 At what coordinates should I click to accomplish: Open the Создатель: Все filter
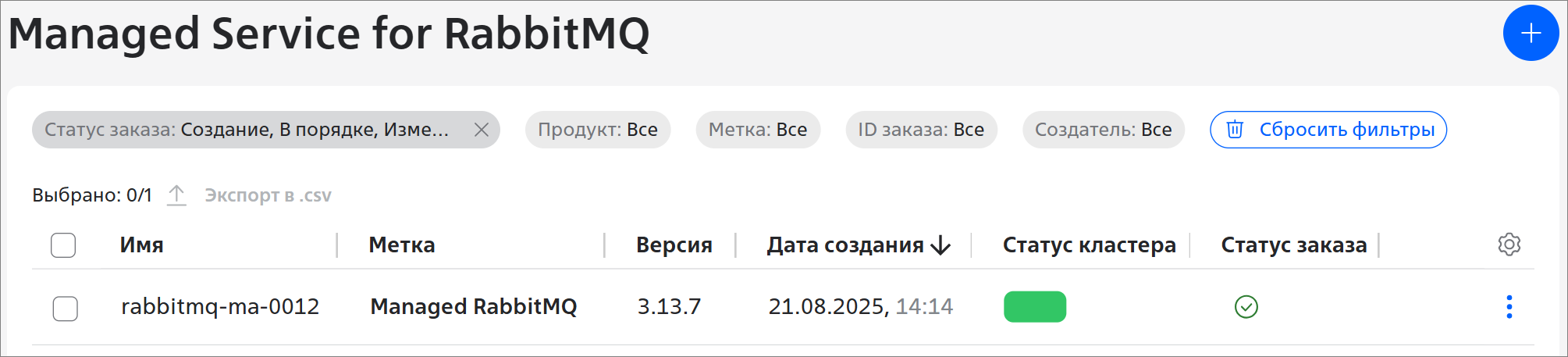click(1103, 130)
